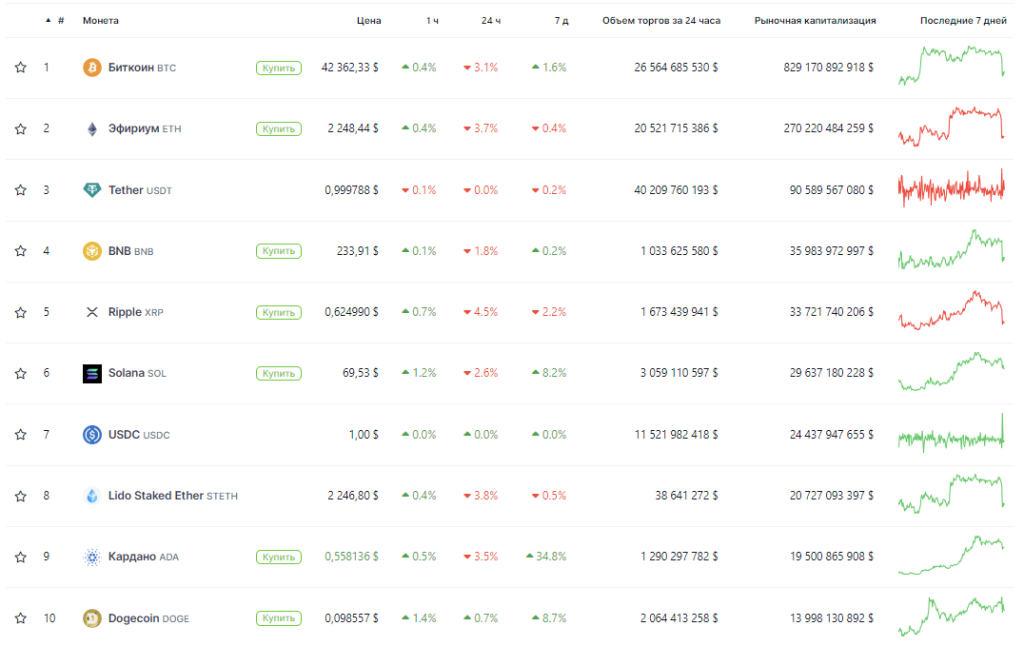Toggle the favorite star for Tether
The image size is (1024, 646).
tap(21, 190)
